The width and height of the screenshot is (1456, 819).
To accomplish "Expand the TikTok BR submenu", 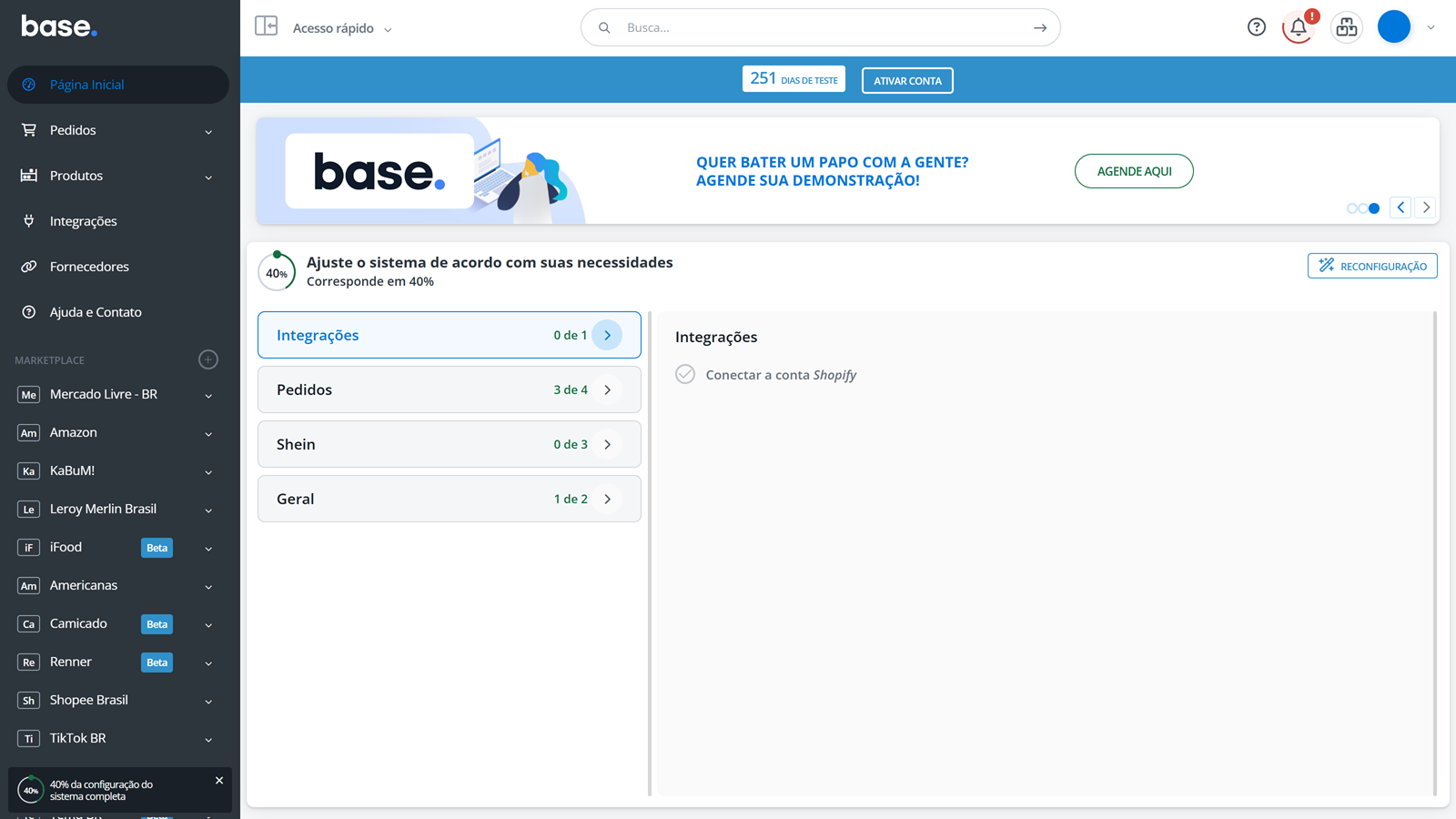I will (x=208, y=740).
